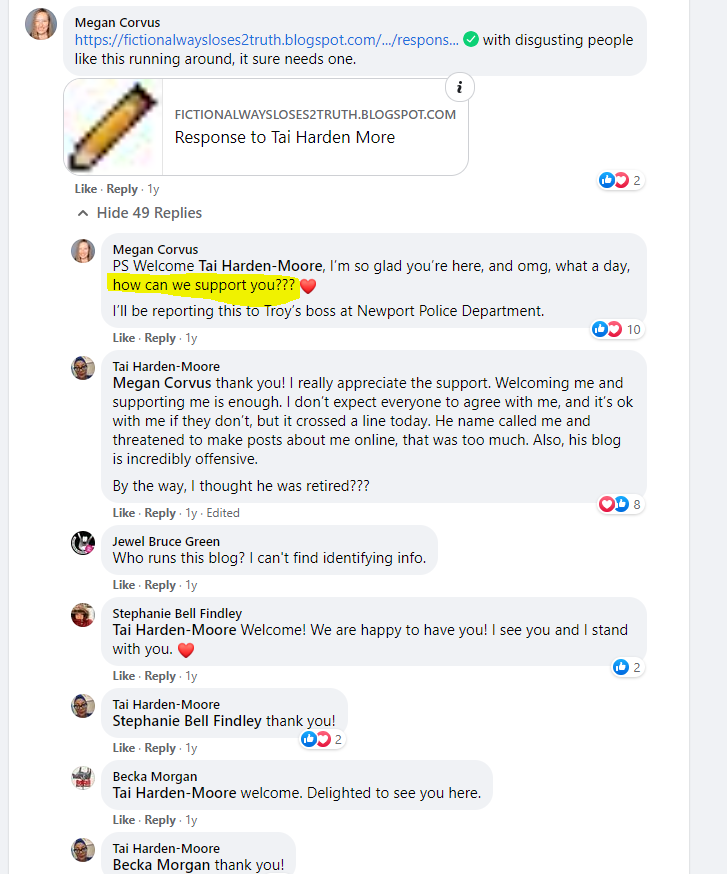Click the info icon on link preview
Viewport: 727px width, 874px height.
tap(460, 88)
